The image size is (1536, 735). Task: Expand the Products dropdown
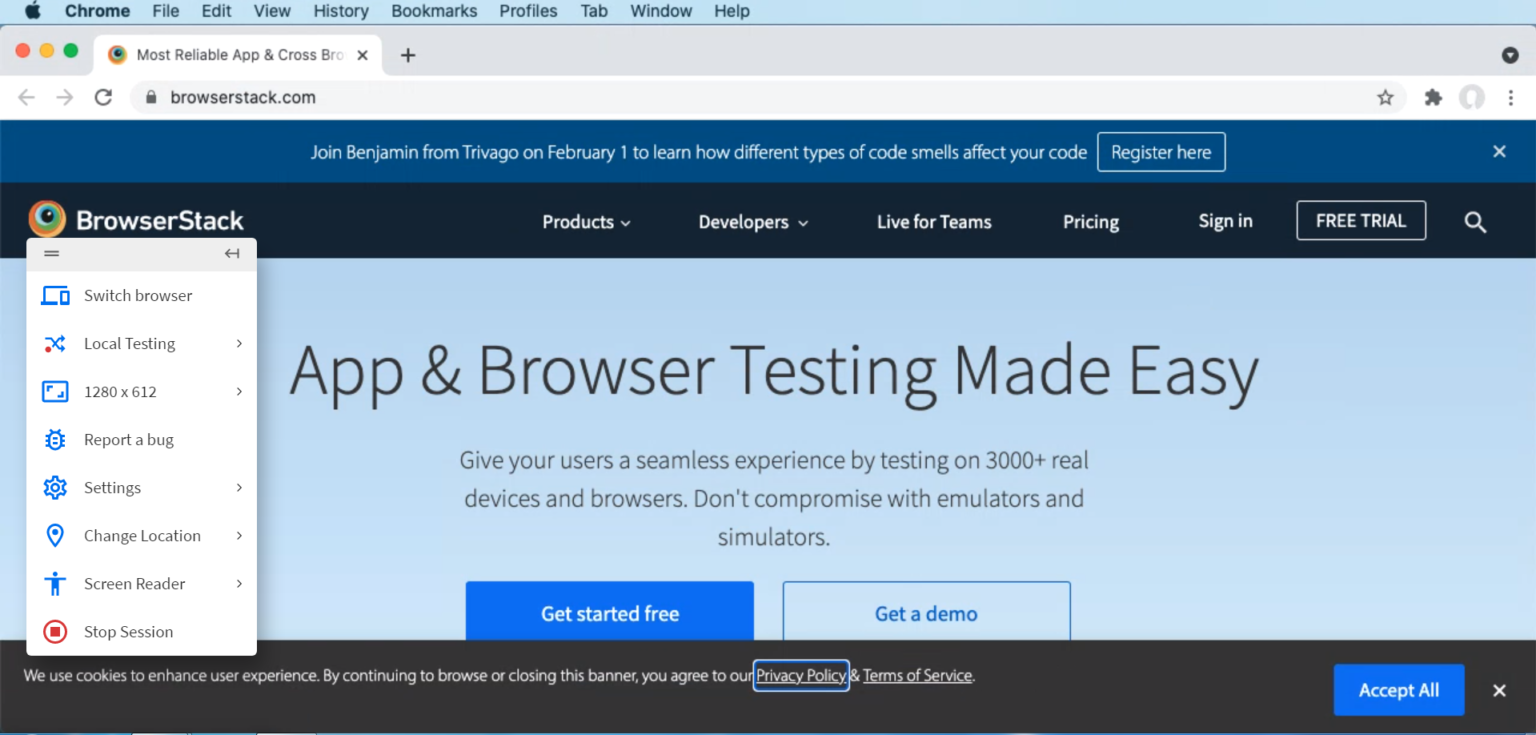[x=586, y=221]
